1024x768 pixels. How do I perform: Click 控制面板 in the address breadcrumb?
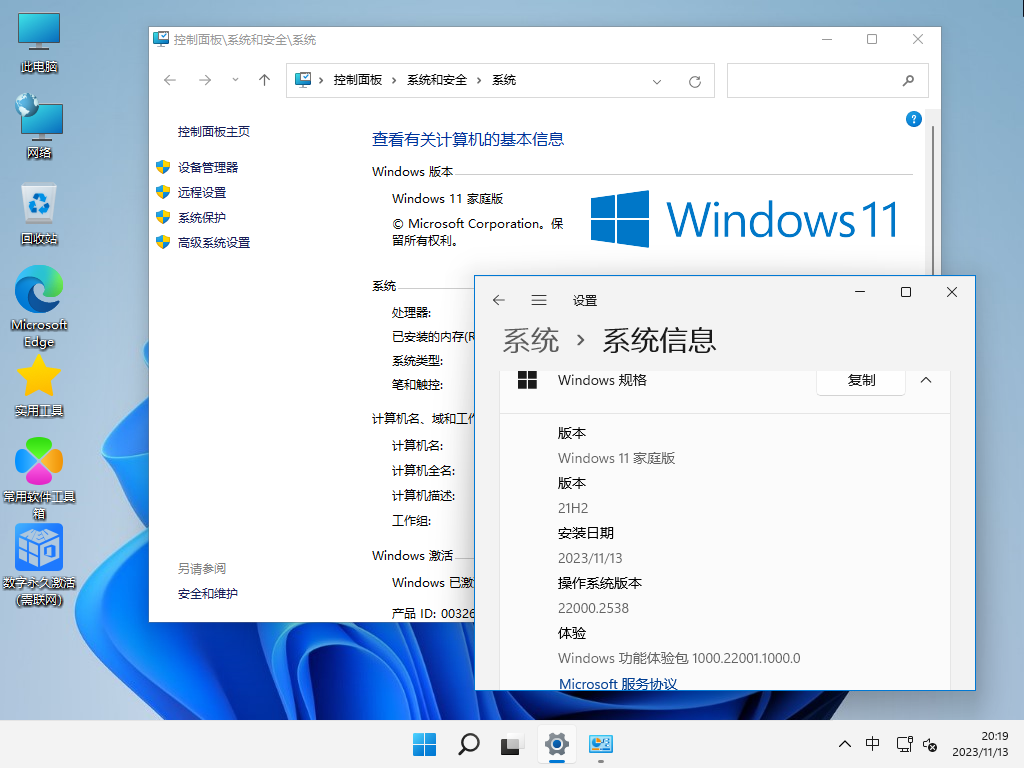pos(357,80)
